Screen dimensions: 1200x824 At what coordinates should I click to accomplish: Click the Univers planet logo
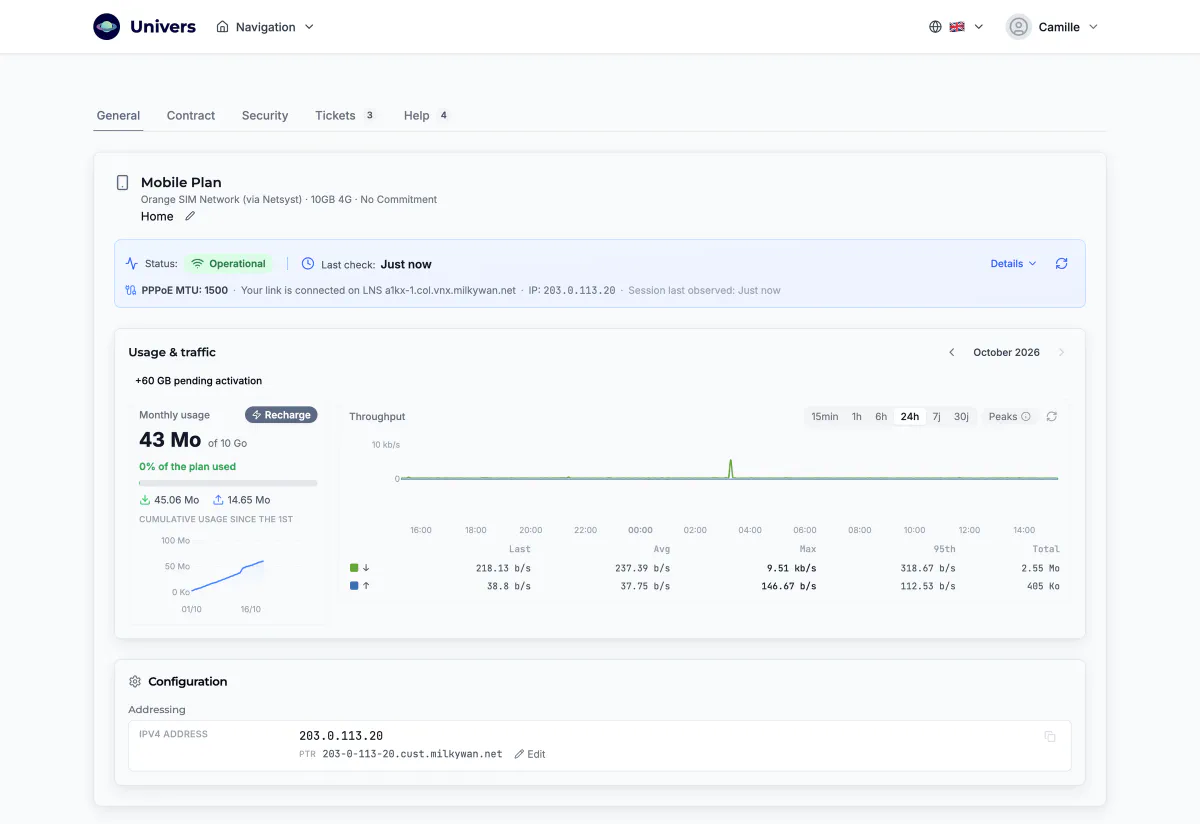click(107, 27)
